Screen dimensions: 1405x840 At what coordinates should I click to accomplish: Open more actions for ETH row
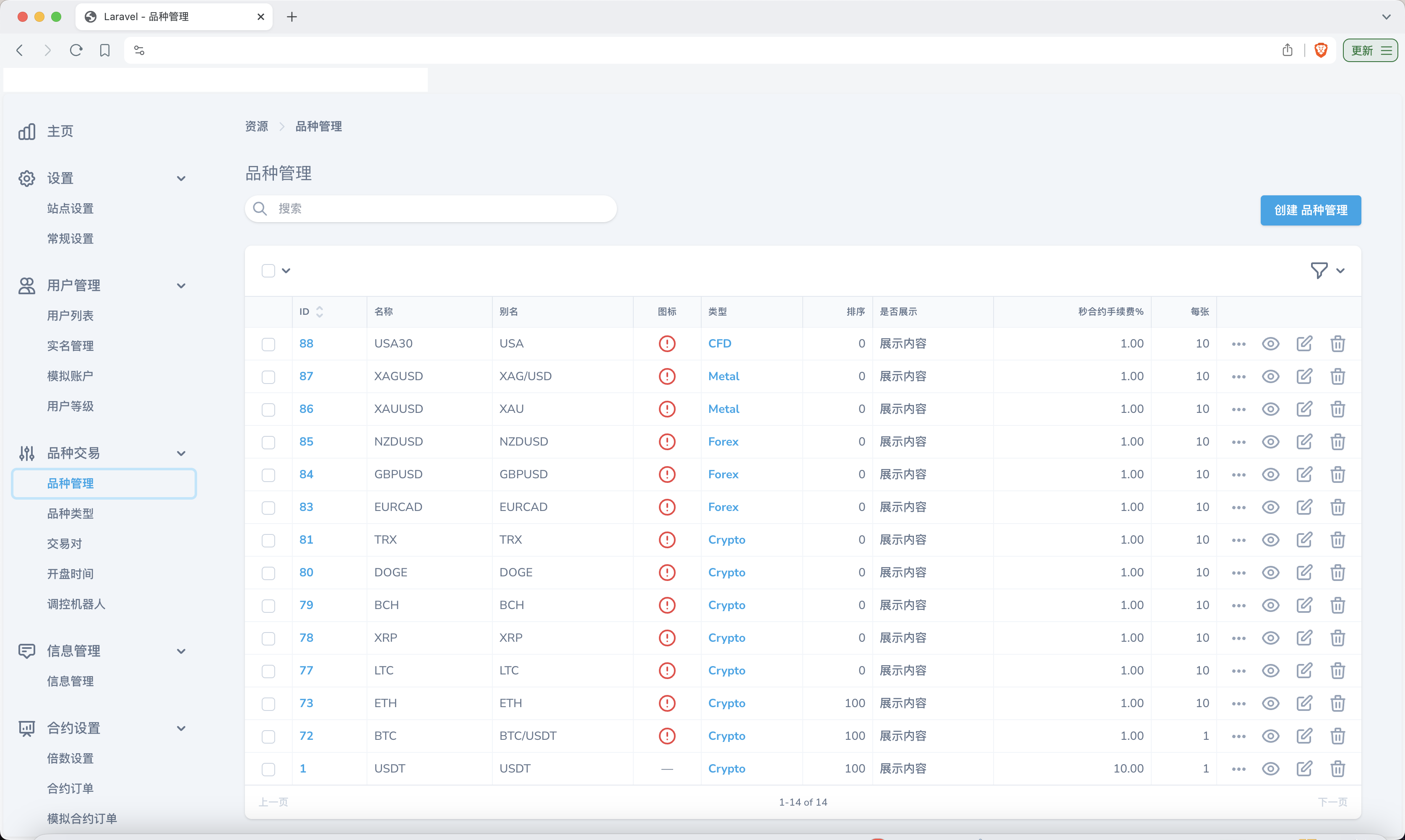point(1238,704)
